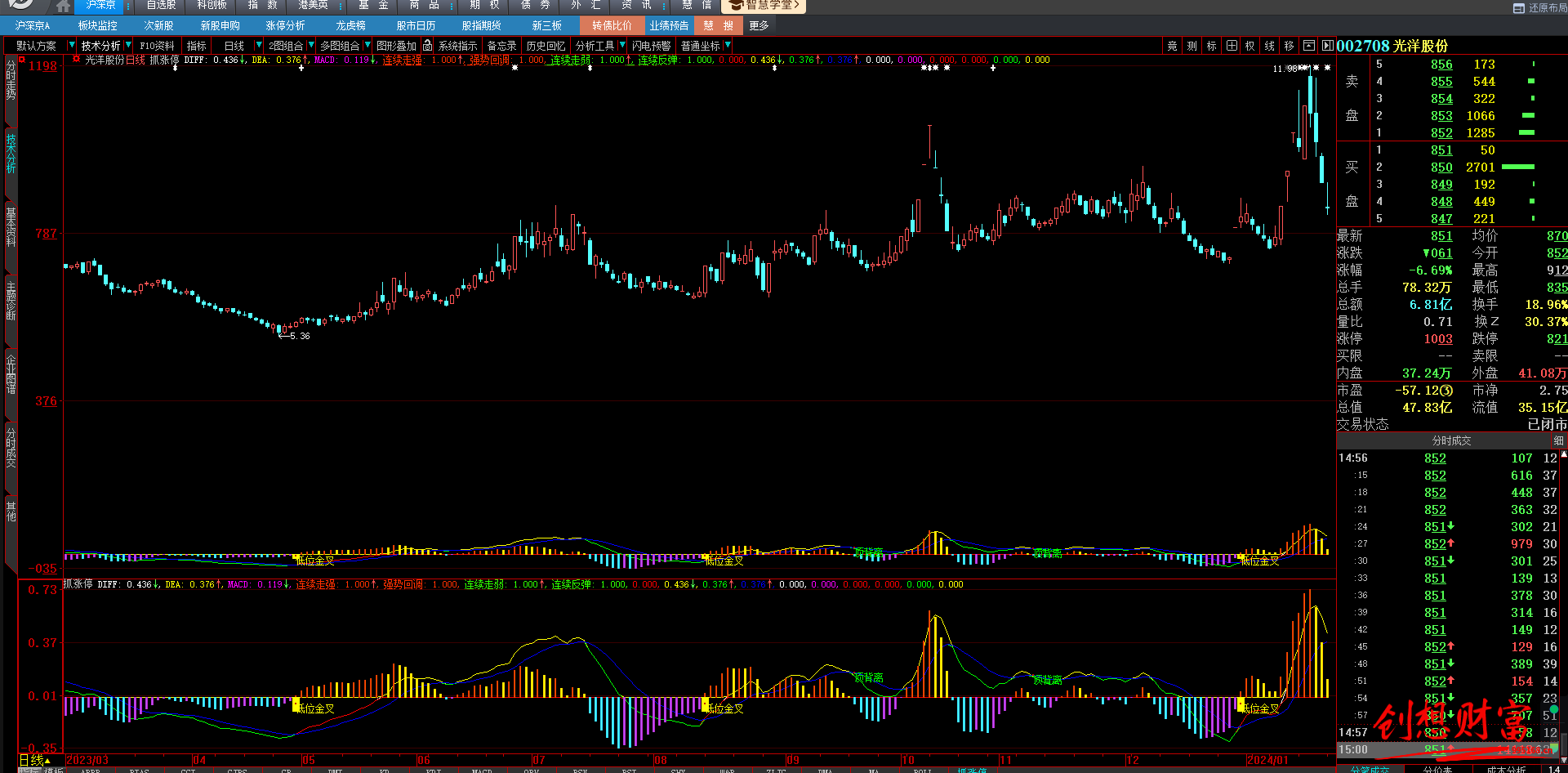This screenshot has width=1568, height=773.
Task: Open the 沪深京 submenu dots
Action: [x=128, y=6]
